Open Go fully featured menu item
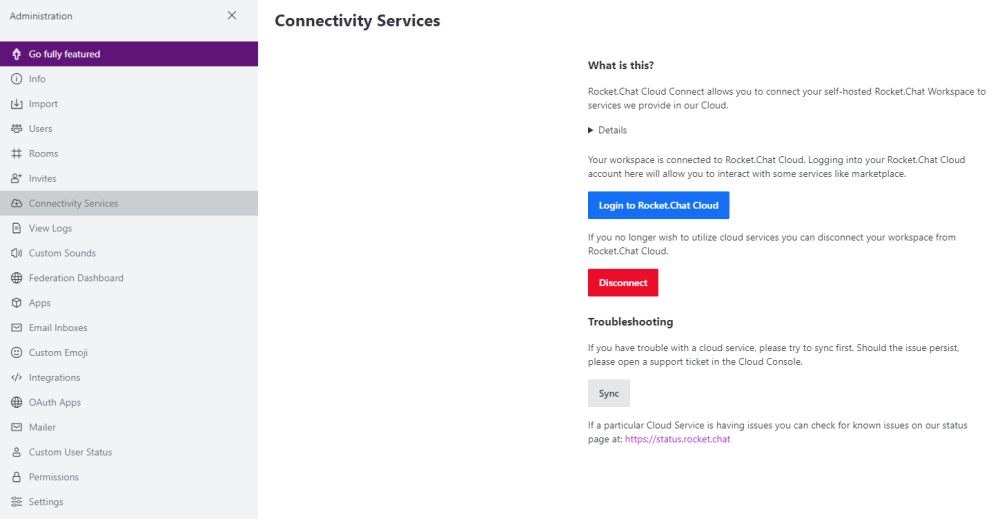The width and height of the screenshot is (1000, 519). (x=129, y=54)
